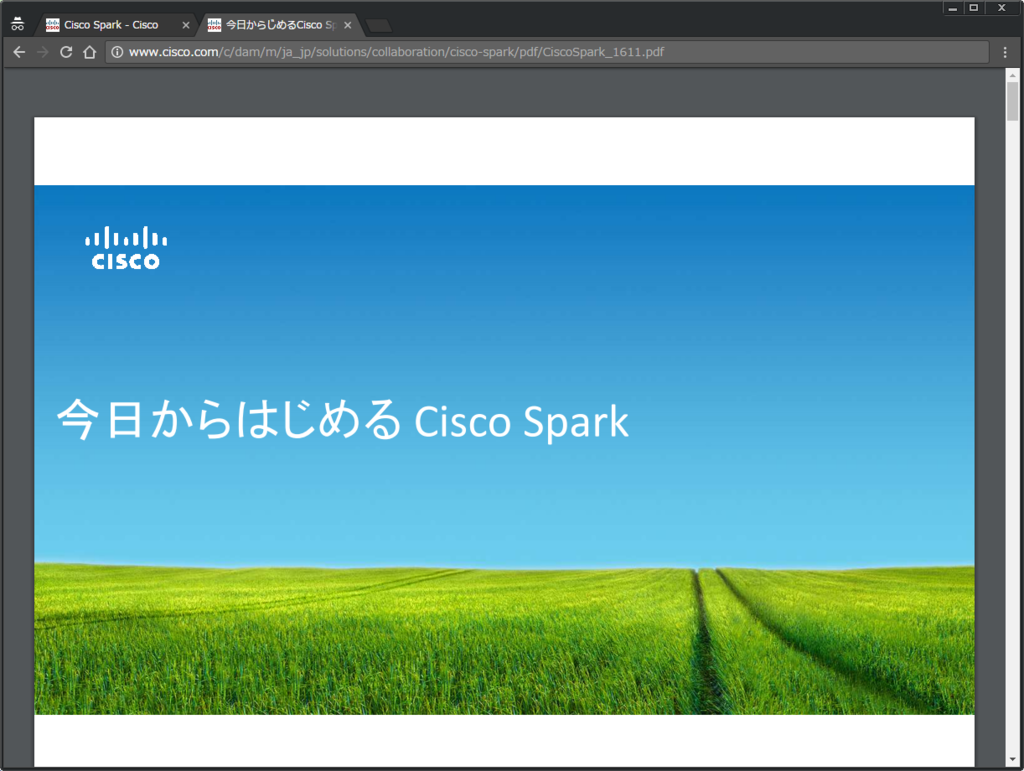Click the scrollbar down arrow
This screenshot has width=1024, height=771.
[1013, 760]
